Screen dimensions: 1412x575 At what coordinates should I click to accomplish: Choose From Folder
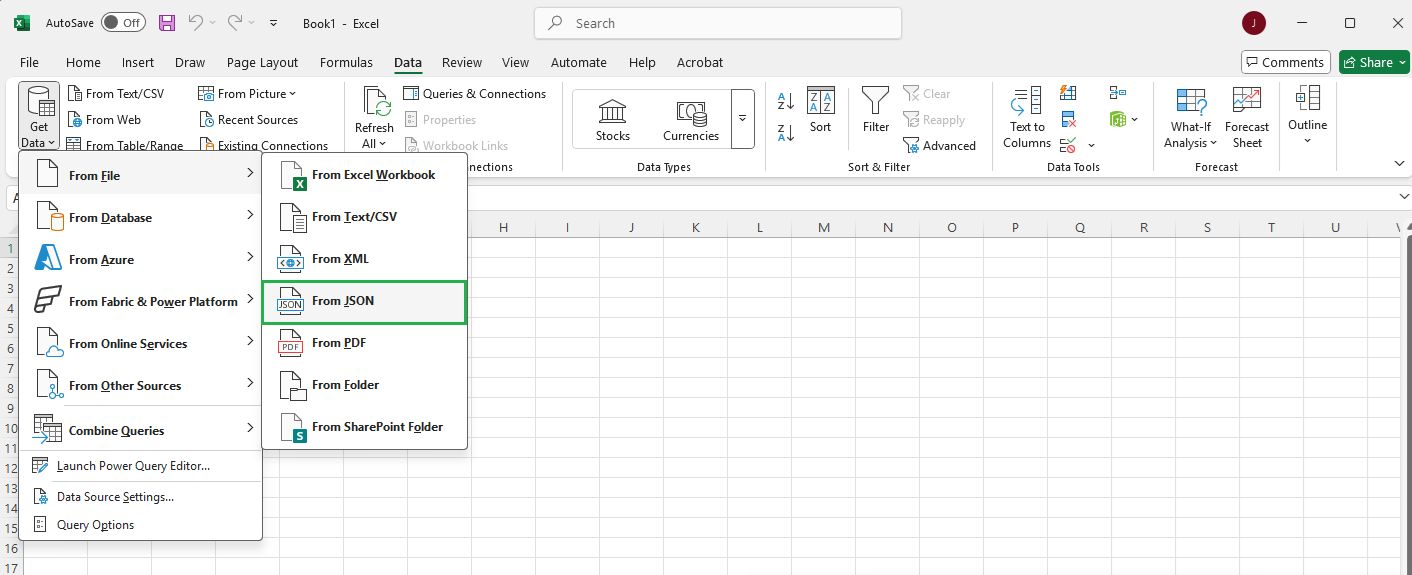pyautogui.click(x=364, y=385)
